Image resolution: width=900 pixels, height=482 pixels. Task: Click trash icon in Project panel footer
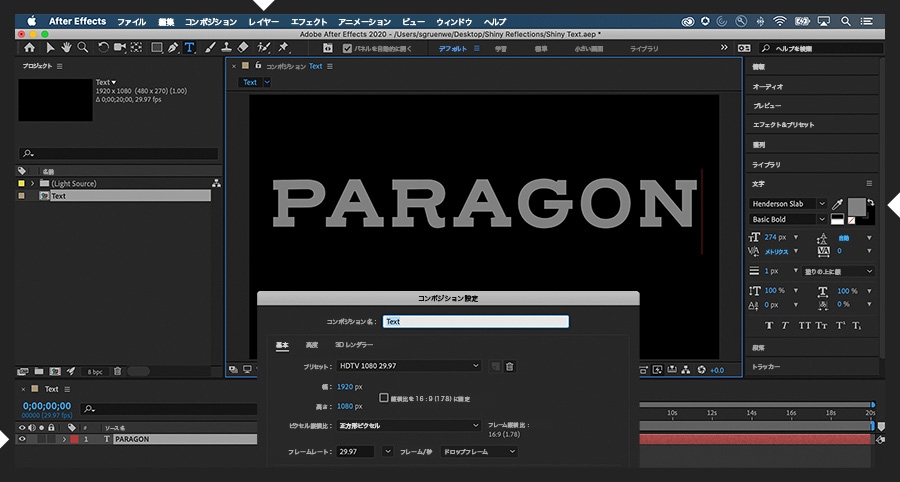click(x=118, y=371)
